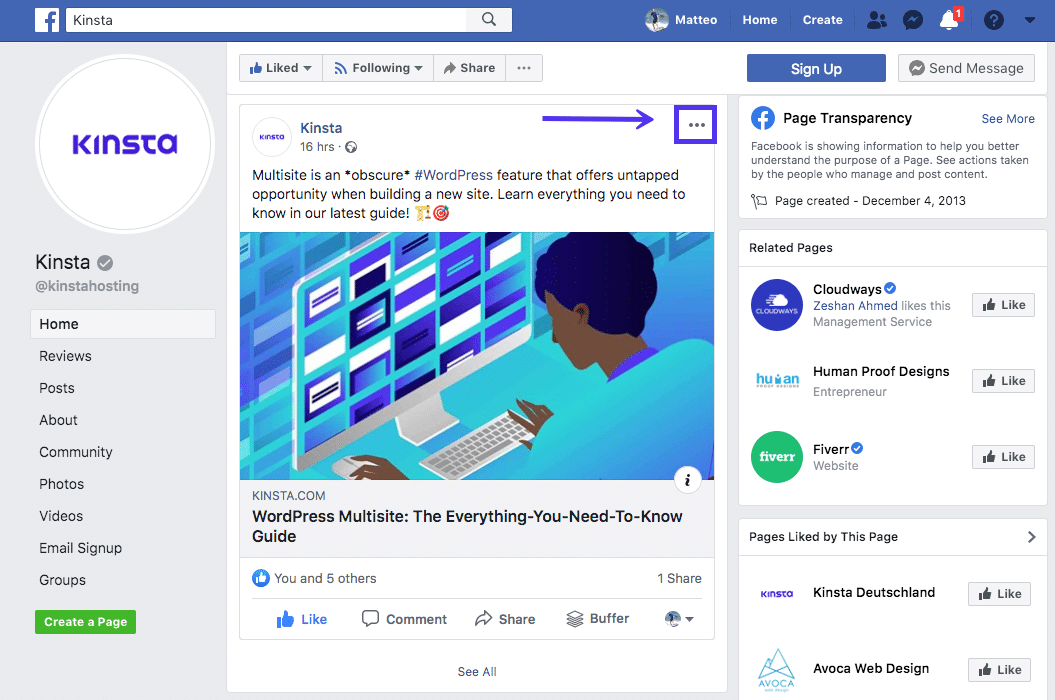Open the account settings caret at top right
The height and width of the screenshot is (700, 1055).
point(1030,19)
